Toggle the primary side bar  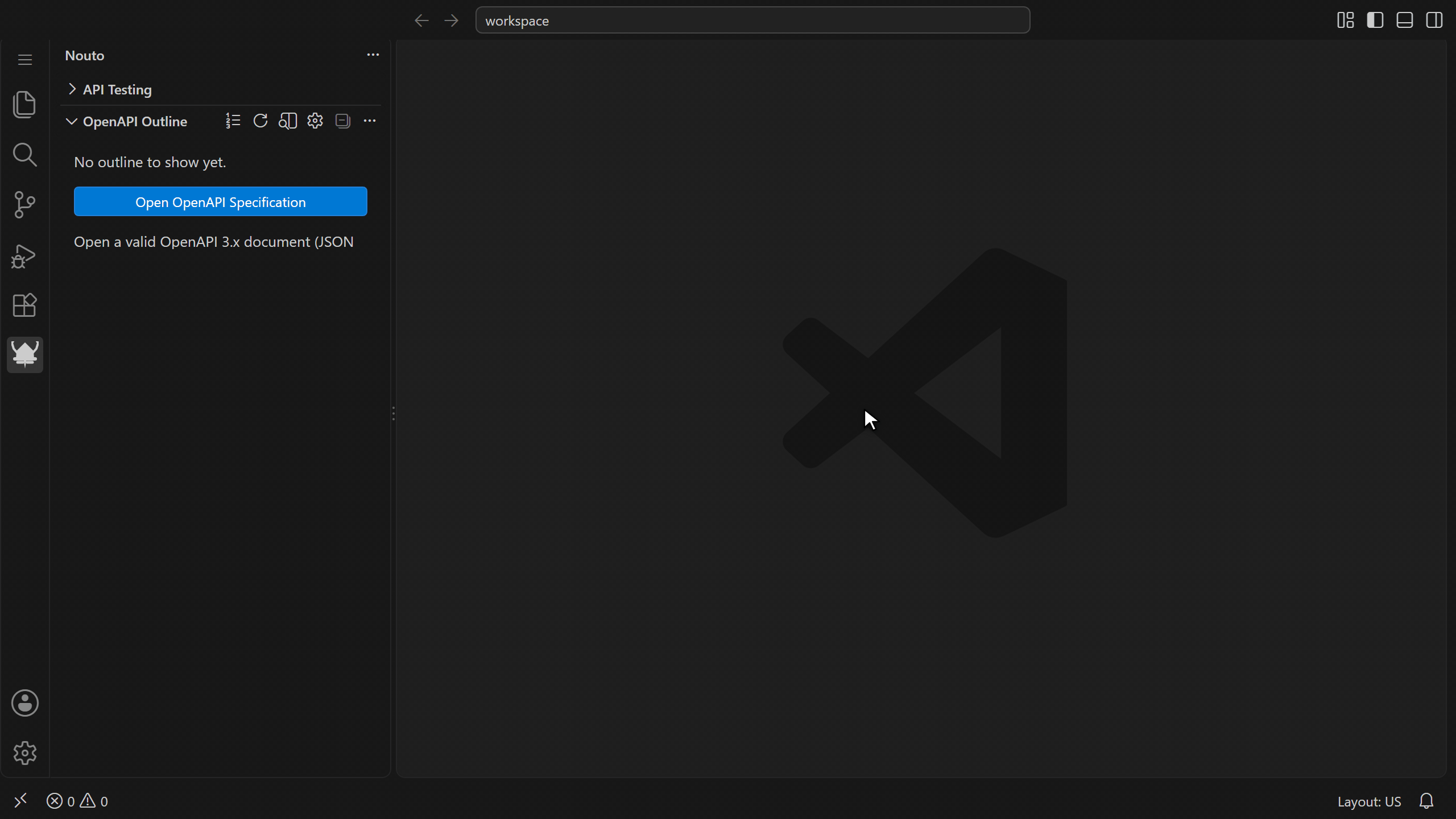click(1375, 20)
